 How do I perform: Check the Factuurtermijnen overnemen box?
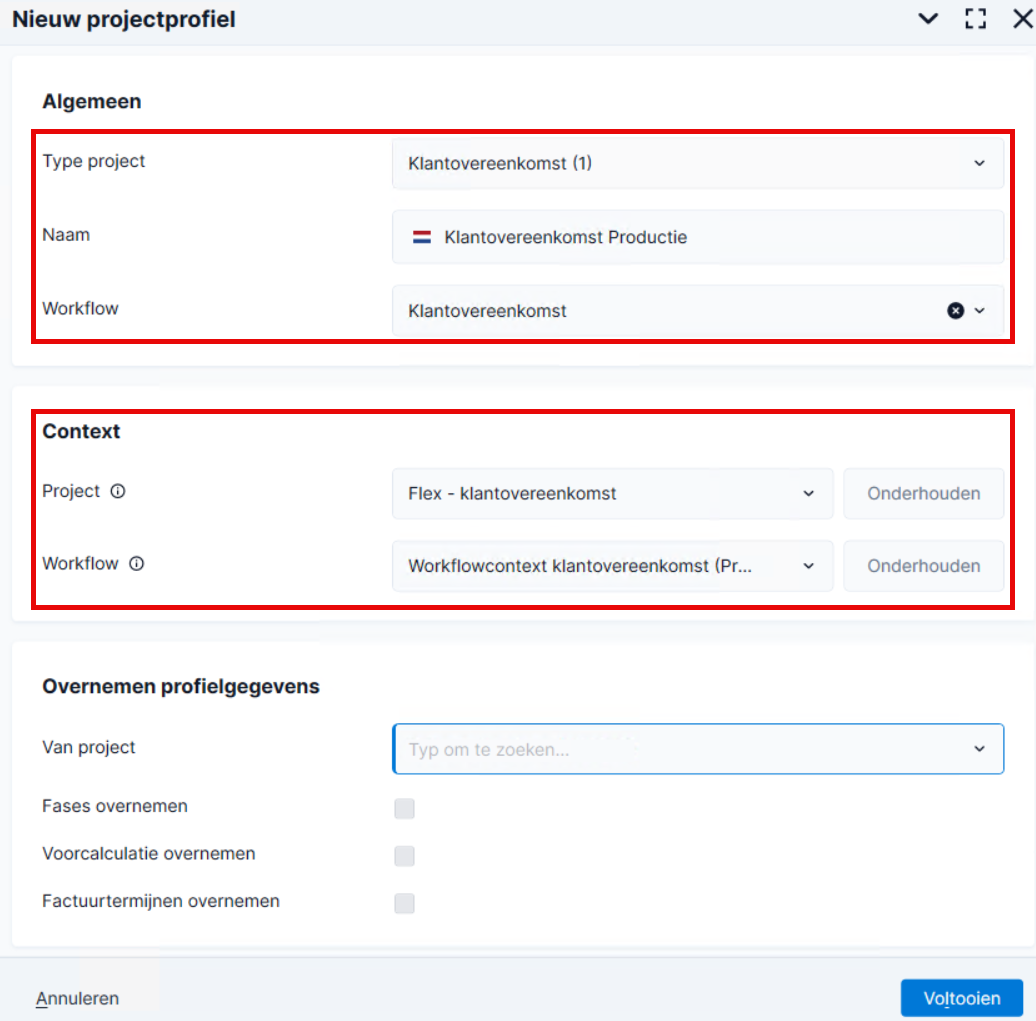tap(404, 903)
